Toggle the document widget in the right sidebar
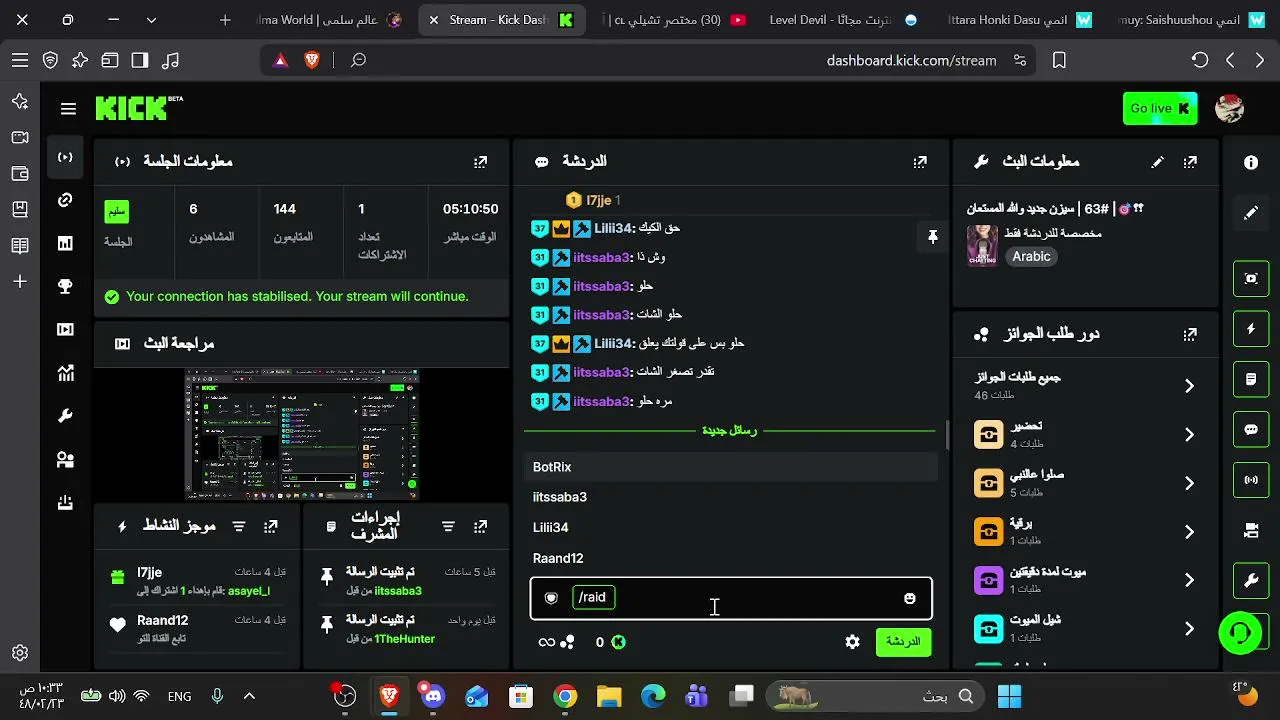 tap(1251, 380)
